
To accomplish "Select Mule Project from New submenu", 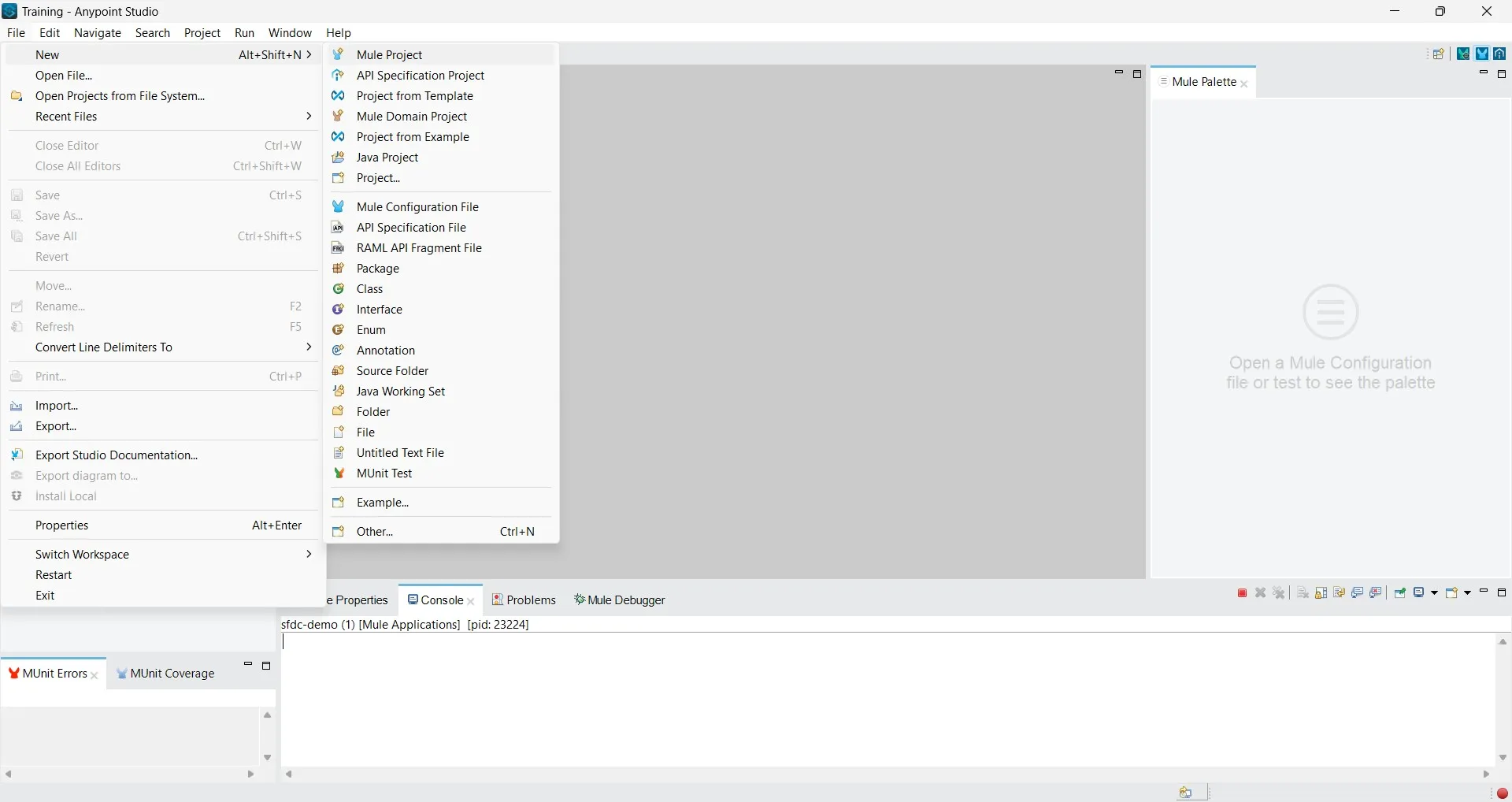I will point(442,54).
